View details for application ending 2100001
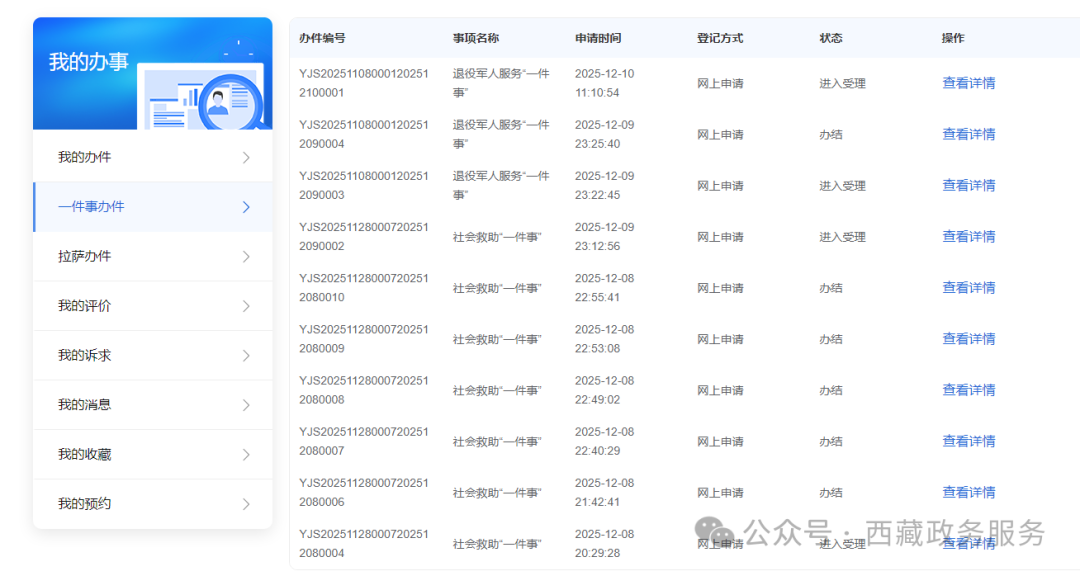The width and height of the screenshot is (1080, 576). (968, 83)
